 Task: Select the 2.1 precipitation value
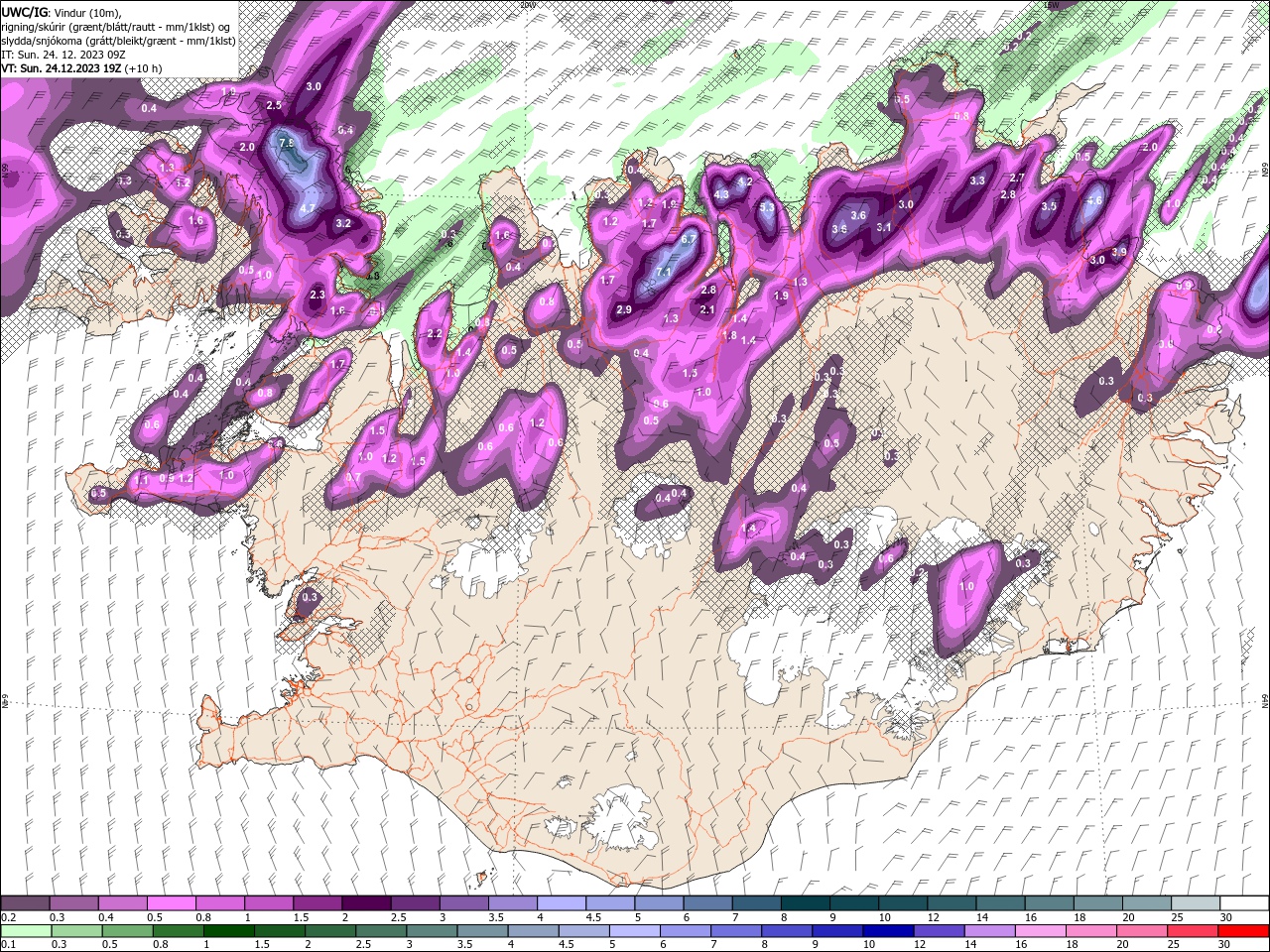[x=707, y=309]
